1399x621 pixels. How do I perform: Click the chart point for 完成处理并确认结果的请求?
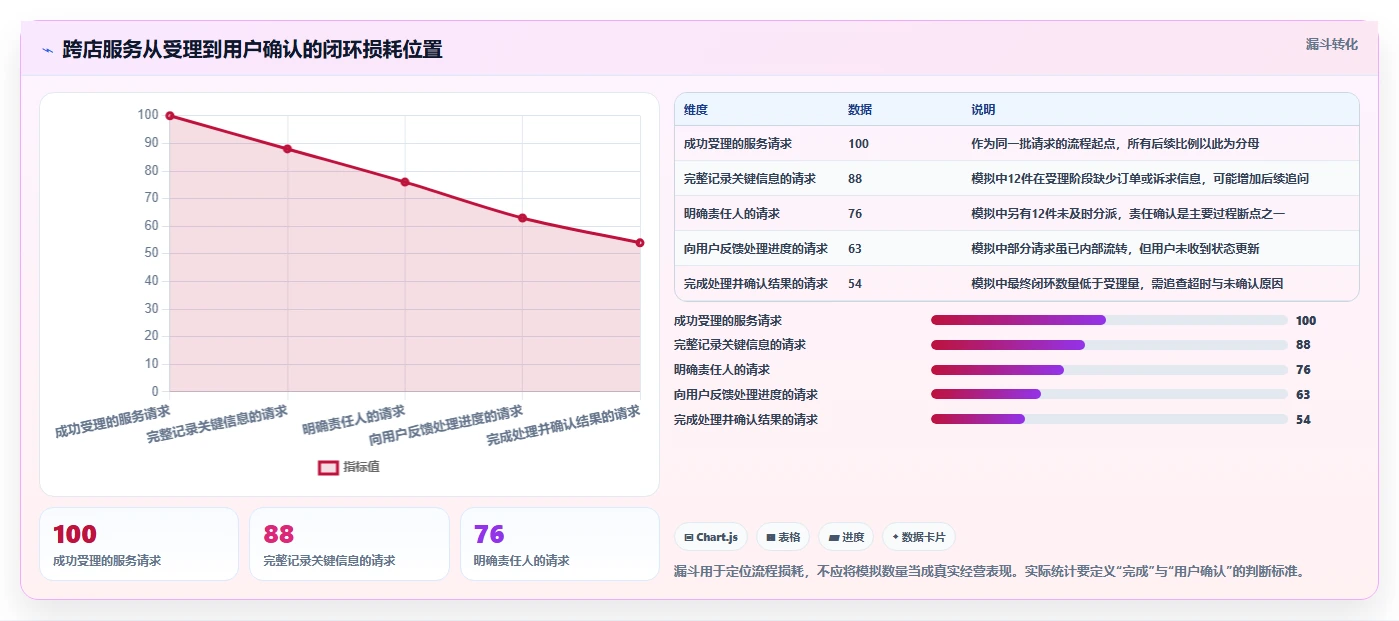(x=640, y=243)
